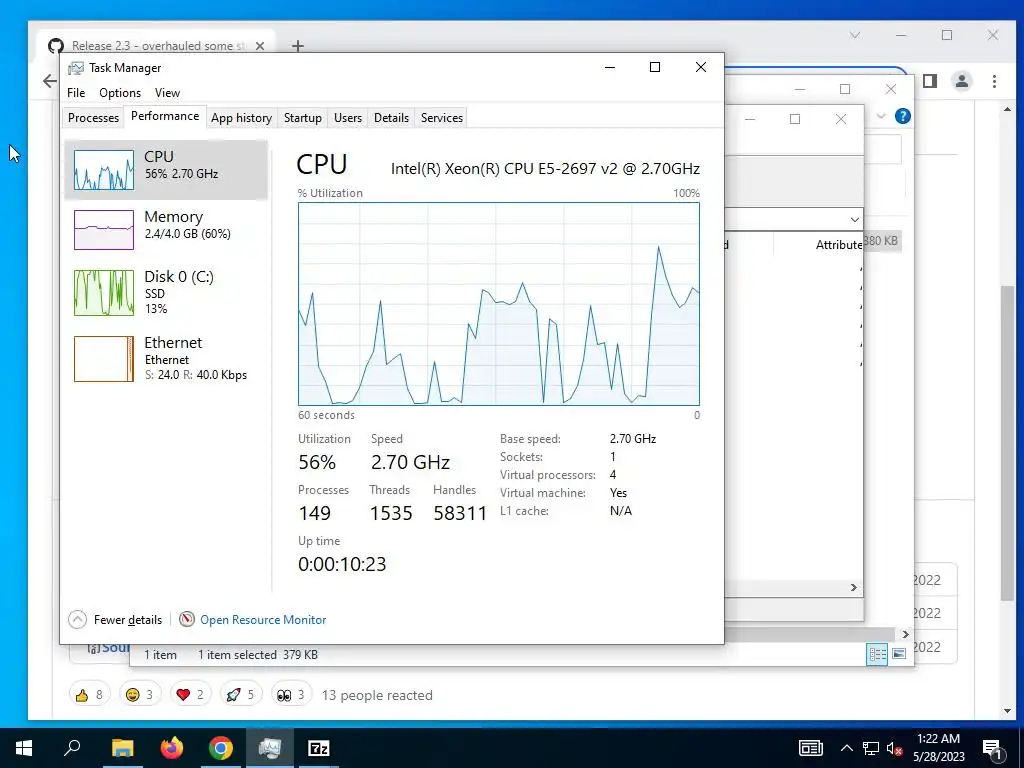Show hidden tray icons chevron
This screenshot has width=1024, height=768.
[x=846, y=748]
